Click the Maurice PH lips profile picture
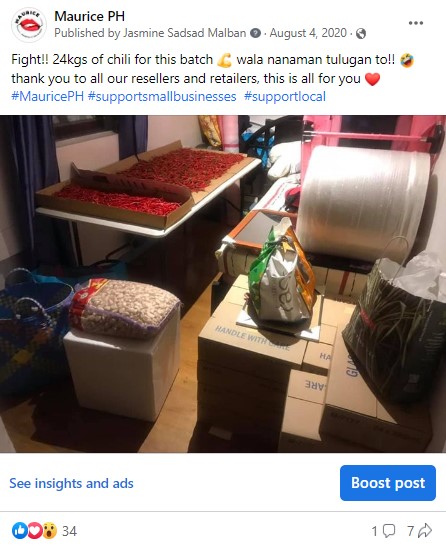This screenshot has height=549, width=446. [x=28, y=25]
